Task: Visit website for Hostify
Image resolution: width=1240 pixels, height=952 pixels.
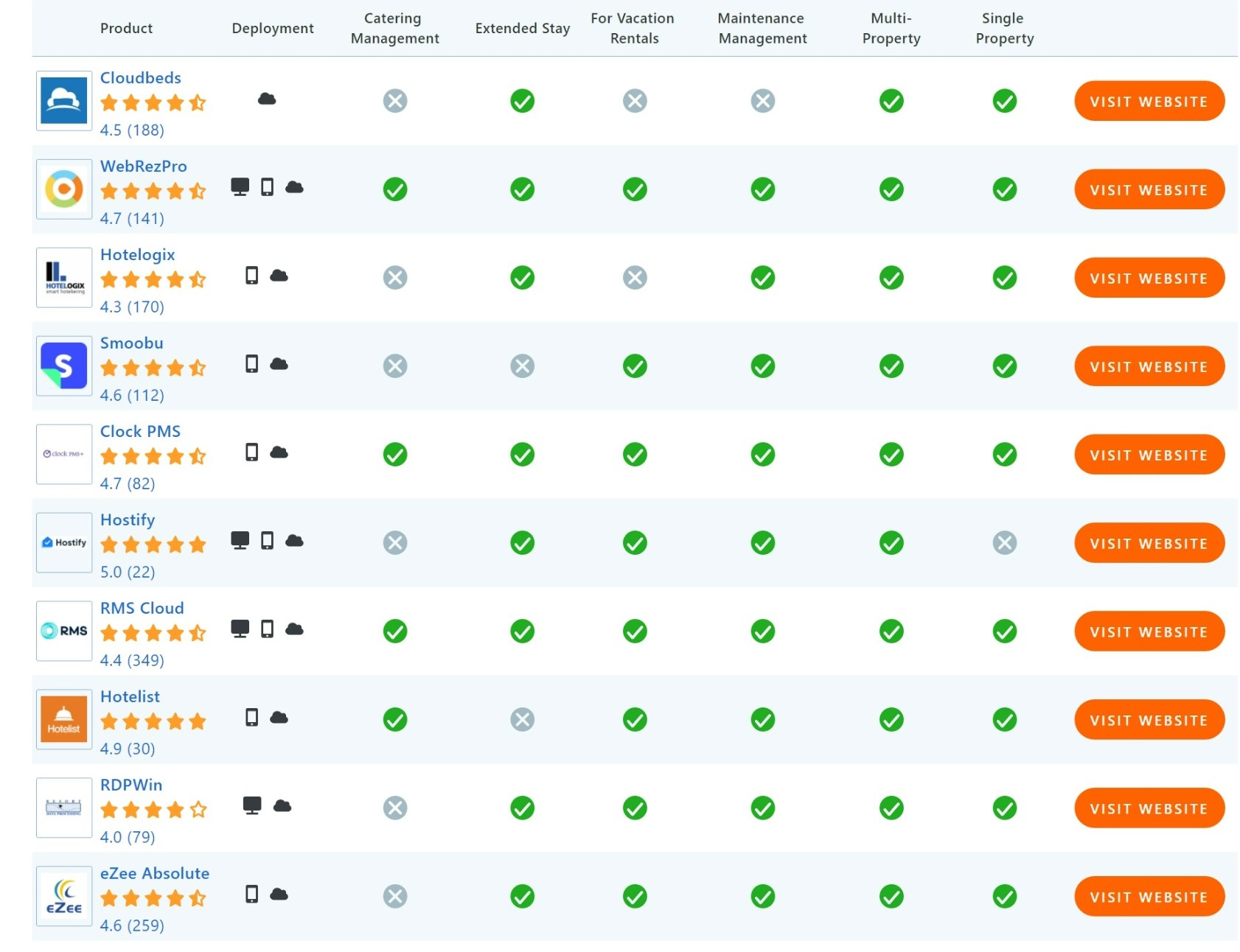Action: point(1149,543)
